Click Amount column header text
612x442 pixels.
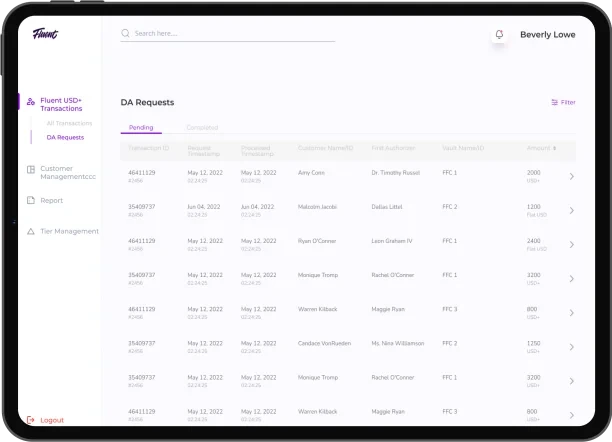(538, 148)
